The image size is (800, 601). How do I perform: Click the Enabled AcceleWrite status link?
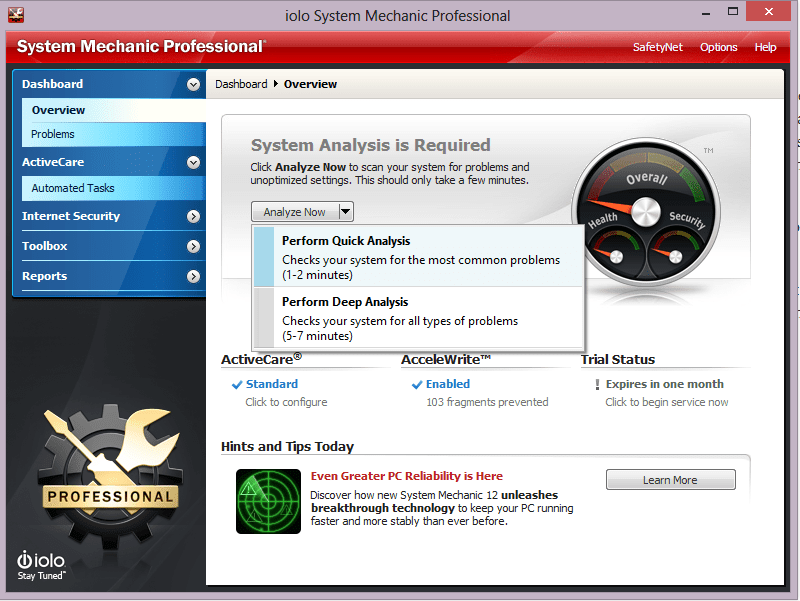pyautogui.click(x=448, y=384)
